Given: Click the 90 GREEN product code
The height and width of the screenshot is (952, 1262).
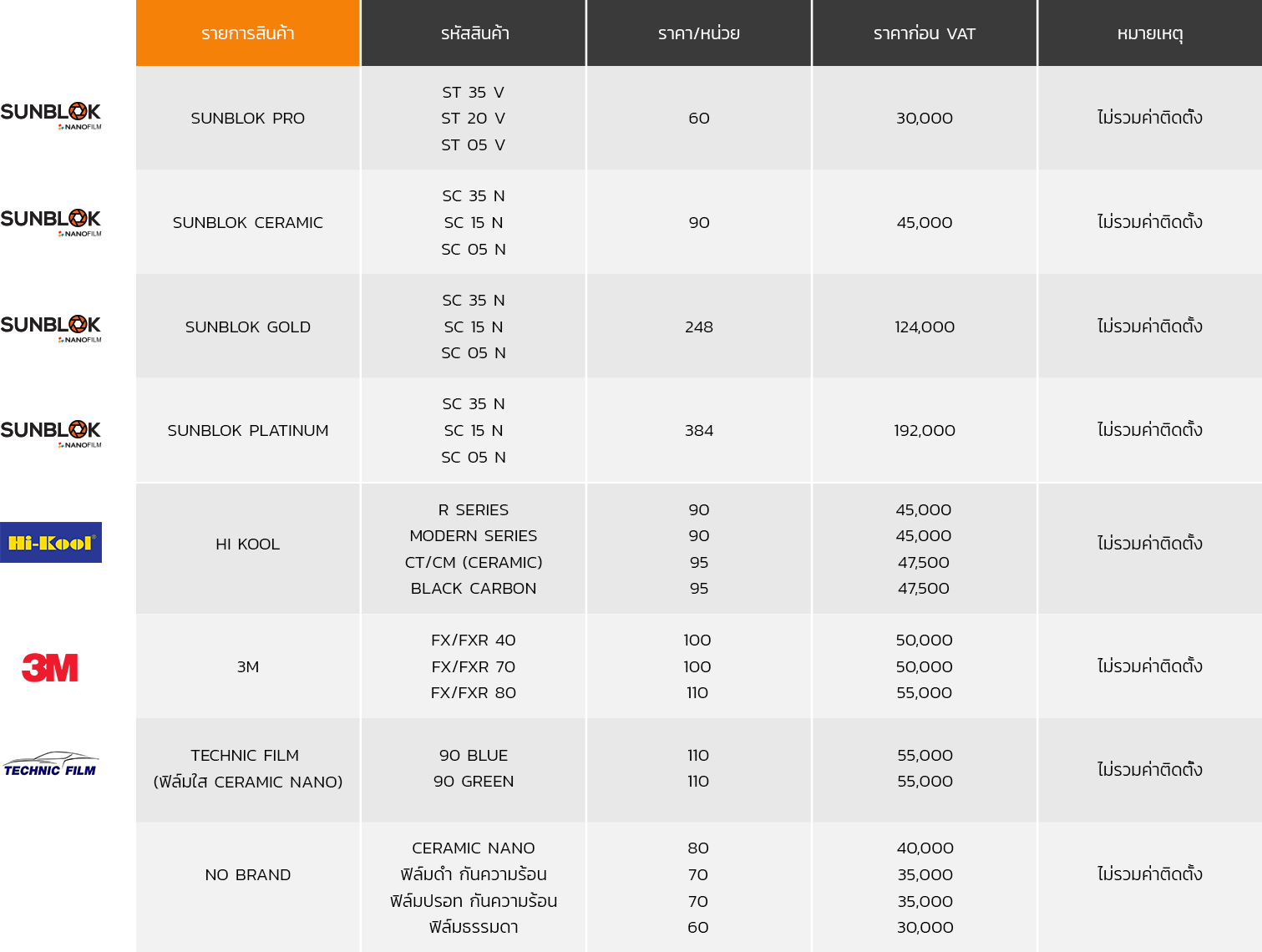Looking at the screenshot, I should pyautogui.click(x=474, y=782).
